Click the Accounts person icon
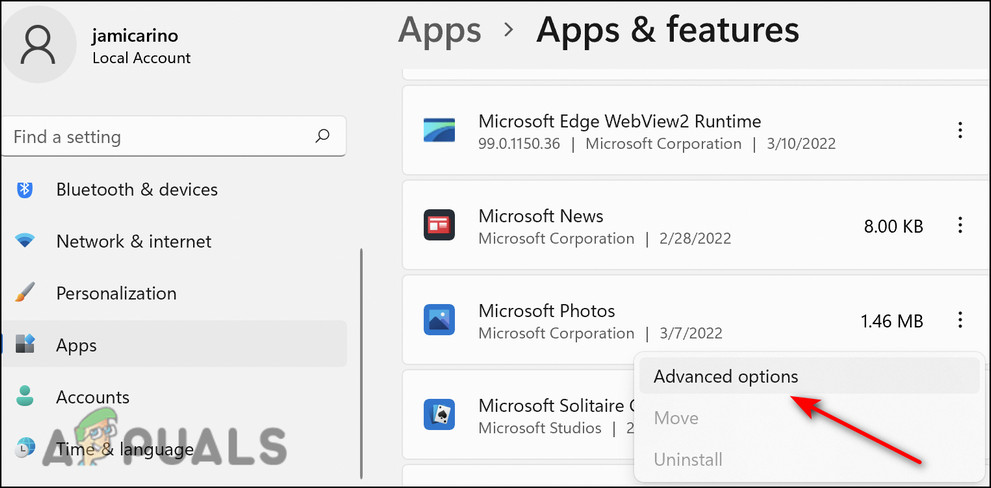The width and height of the screenshot is (991, 488). point(25,396)
